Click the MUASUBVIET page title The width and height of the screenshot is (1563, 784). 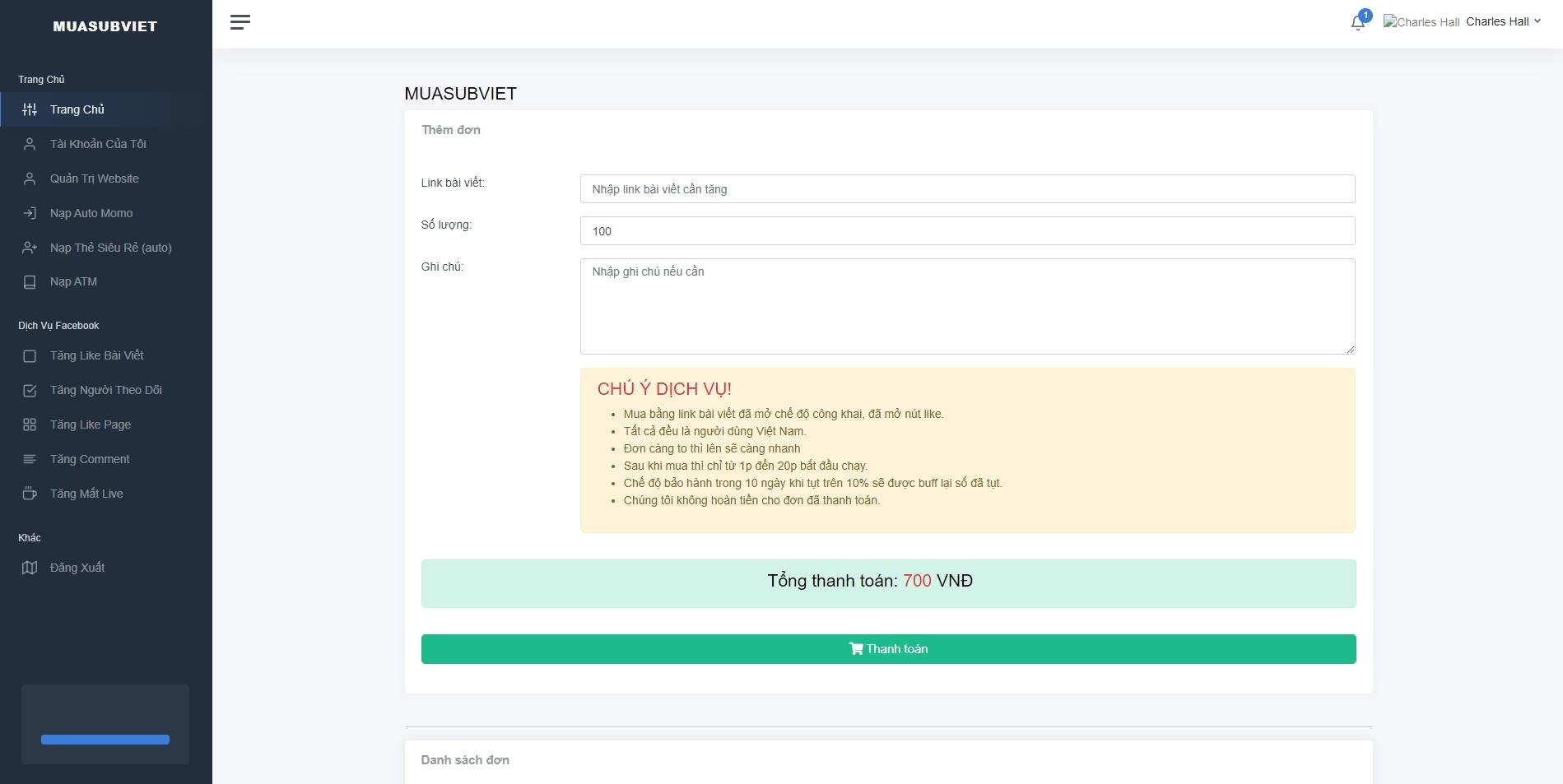click(461, 94)
